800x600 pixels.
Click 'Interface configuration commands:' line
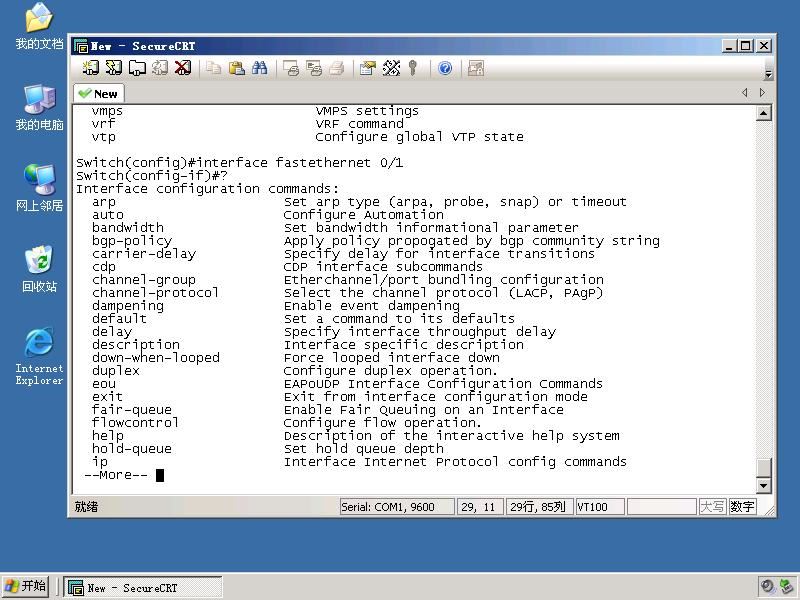pos(207,189)
